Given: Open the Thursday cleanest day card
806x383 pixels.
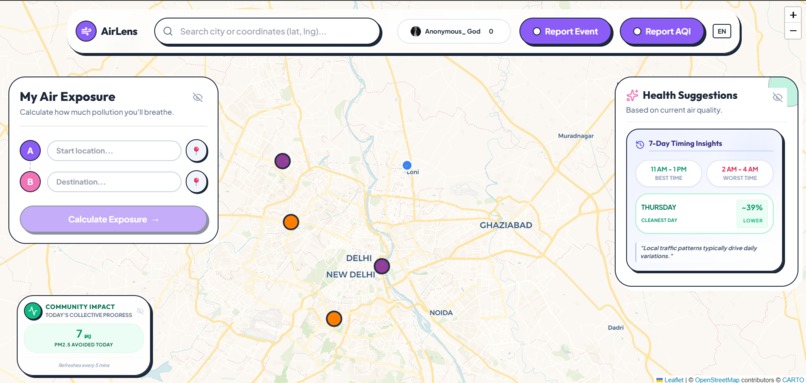Looking at the screenshot, I should click(x=704, y=213).
